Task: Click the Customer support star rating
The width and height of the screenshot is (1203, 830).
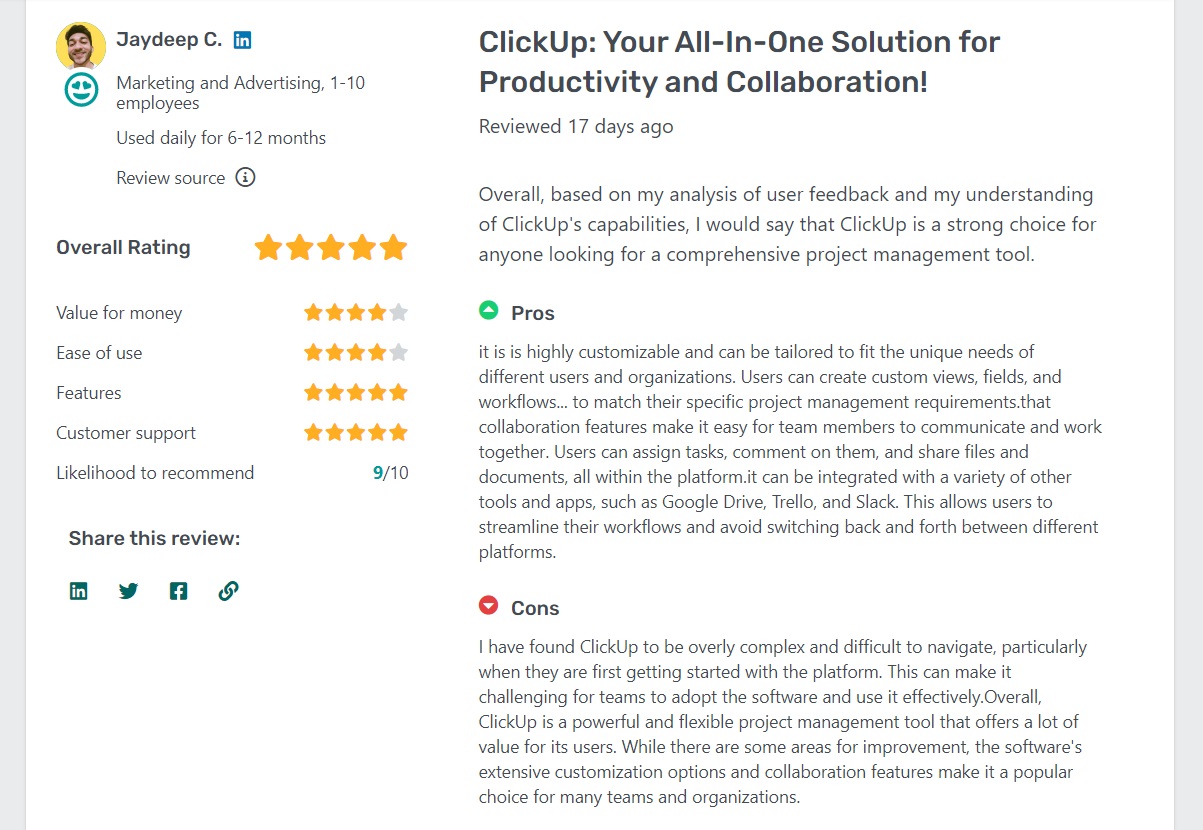Action: (x=356, y=432)
